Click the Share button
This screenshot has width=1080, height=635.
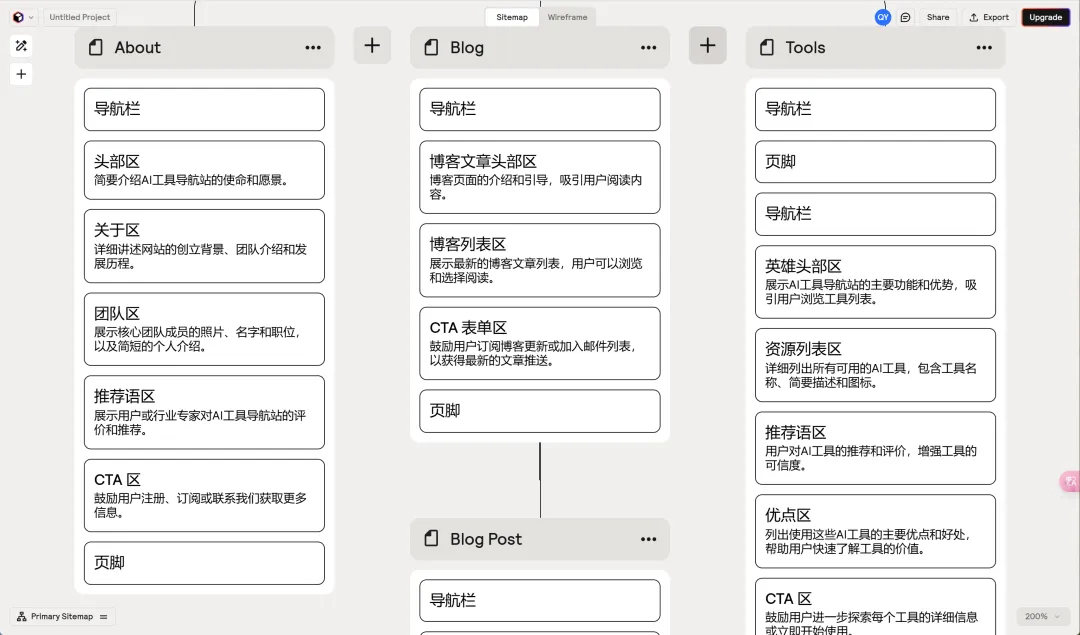[x=937, y=17]
